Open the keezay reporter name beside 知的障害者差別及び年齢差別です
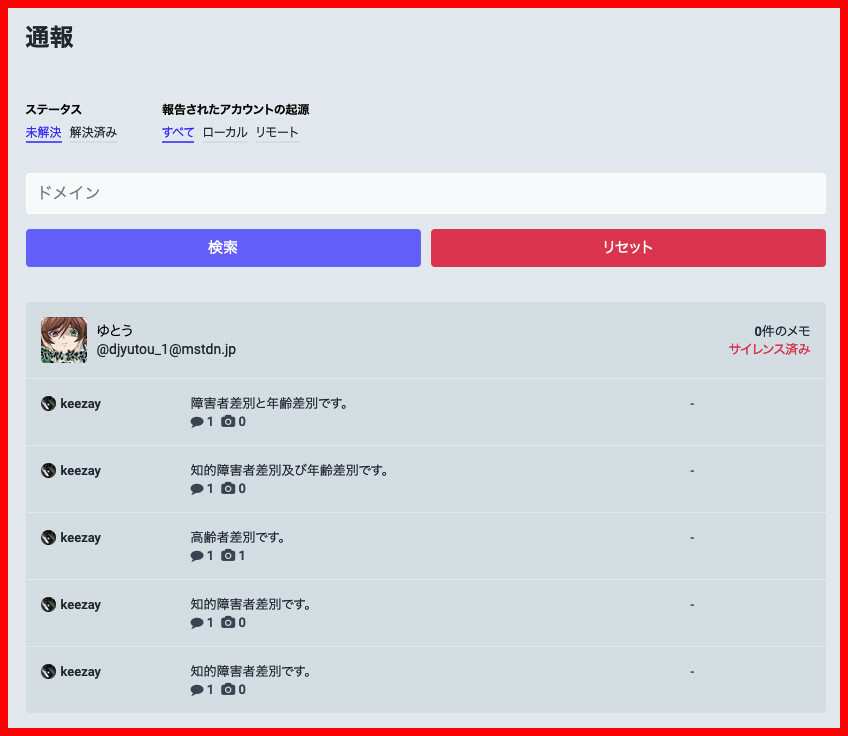Viewport: 848px width, 736px height. (81, 470)
